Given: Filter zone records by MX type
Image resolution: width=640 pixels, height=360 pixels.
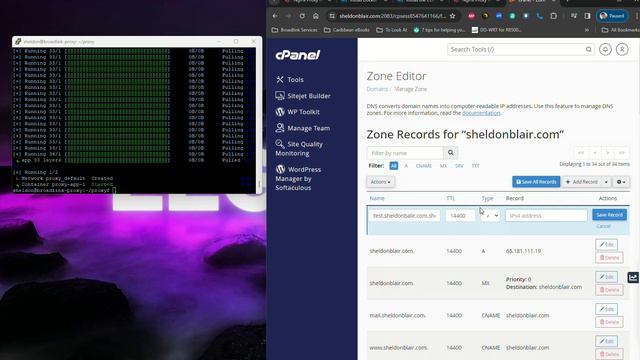Looking at the screenshot, I should pos(443,166).
